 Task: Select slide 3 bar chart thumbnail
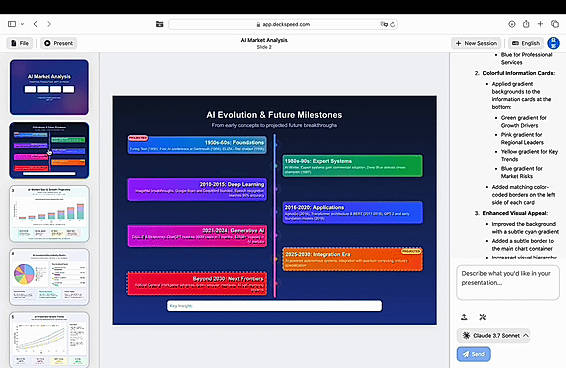pyautogui.click(x=49, y=213)
